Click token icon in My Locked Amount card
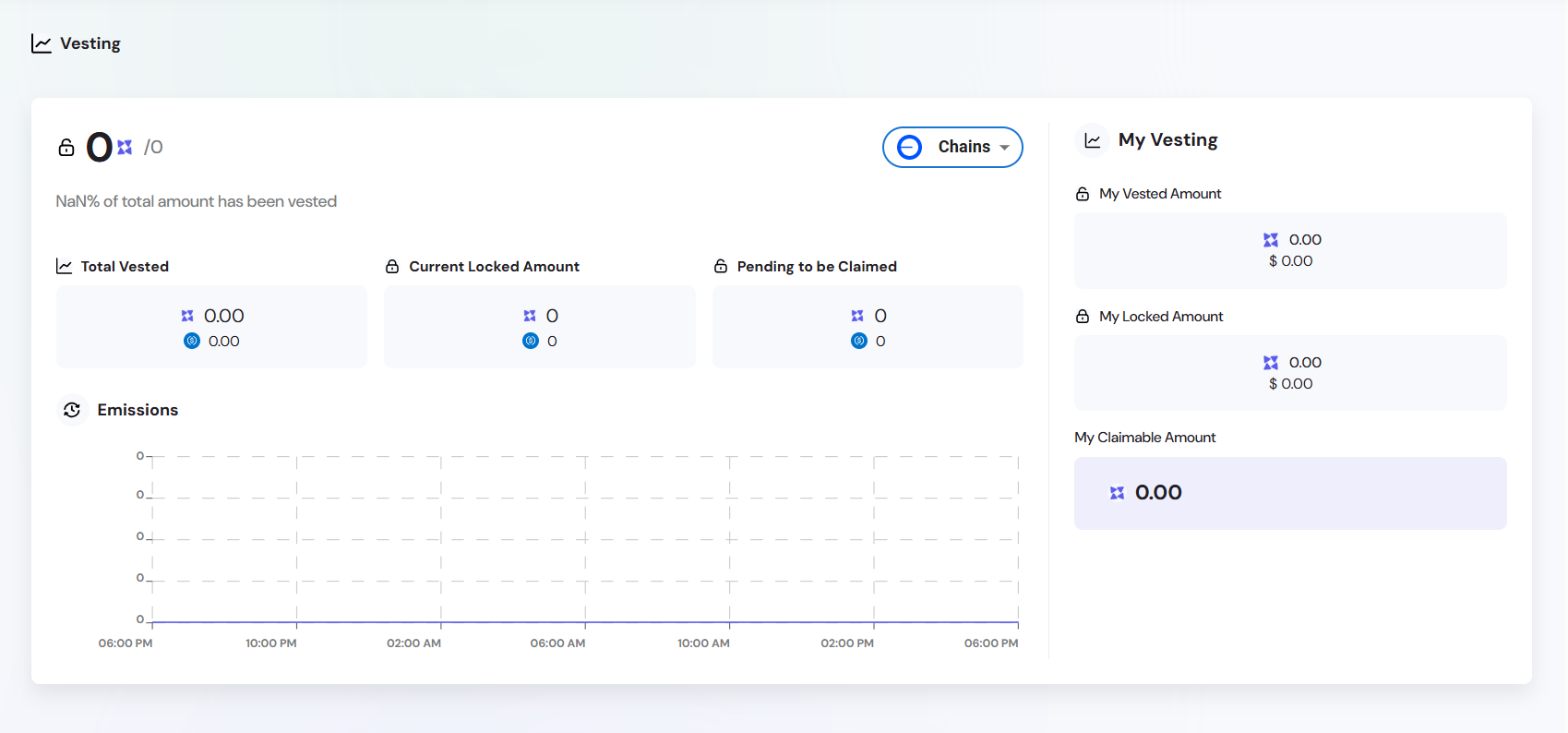Screen dimensions: 1568x733 (1271, 363)
